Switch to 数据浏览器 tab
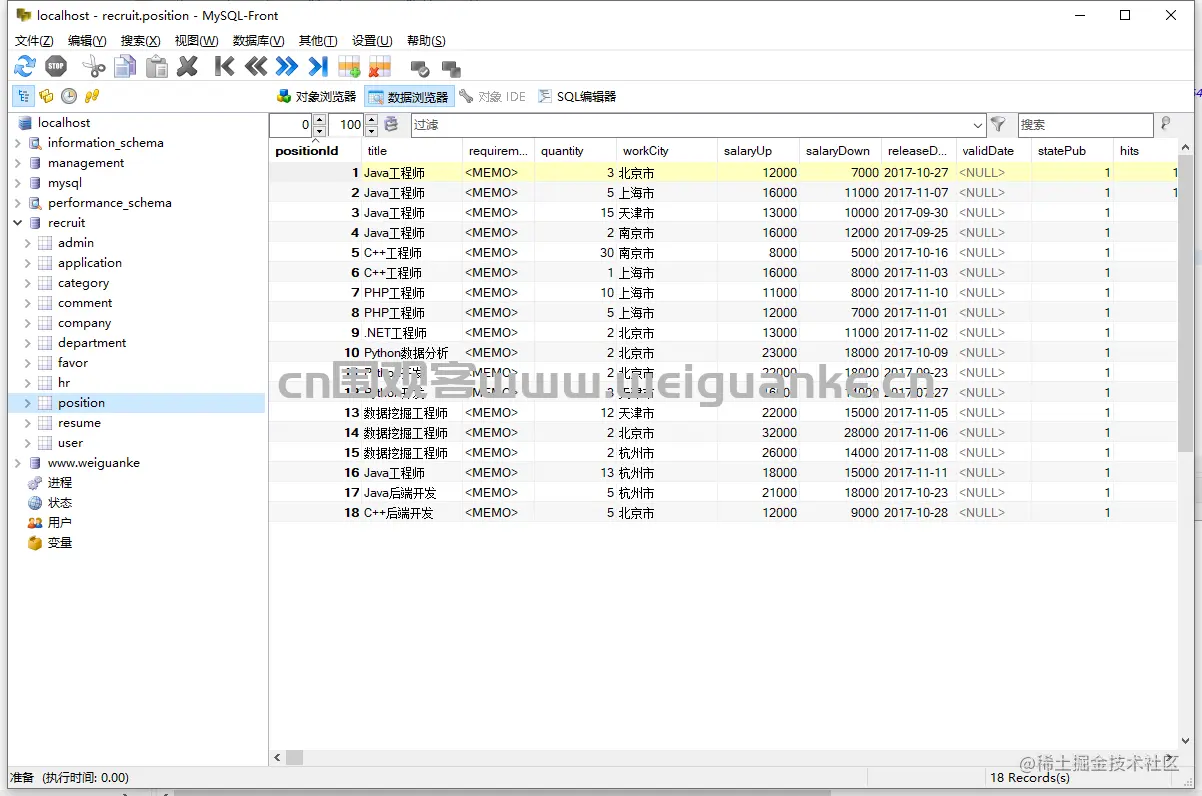Viewport: 1202px width, 796px height. pos(408,97)
